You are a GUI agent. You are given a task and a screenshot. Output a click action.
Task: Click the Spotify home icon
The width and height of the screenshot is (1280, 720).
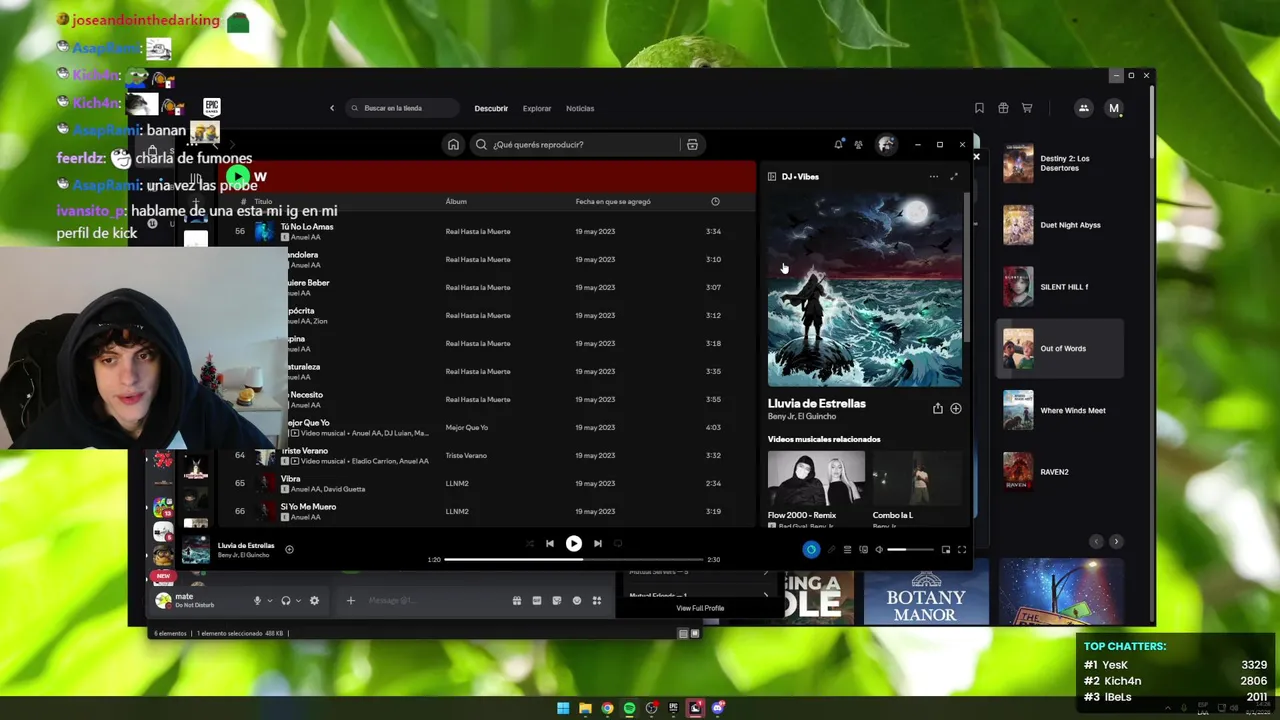pyautogui.click(x=453, y=144)
